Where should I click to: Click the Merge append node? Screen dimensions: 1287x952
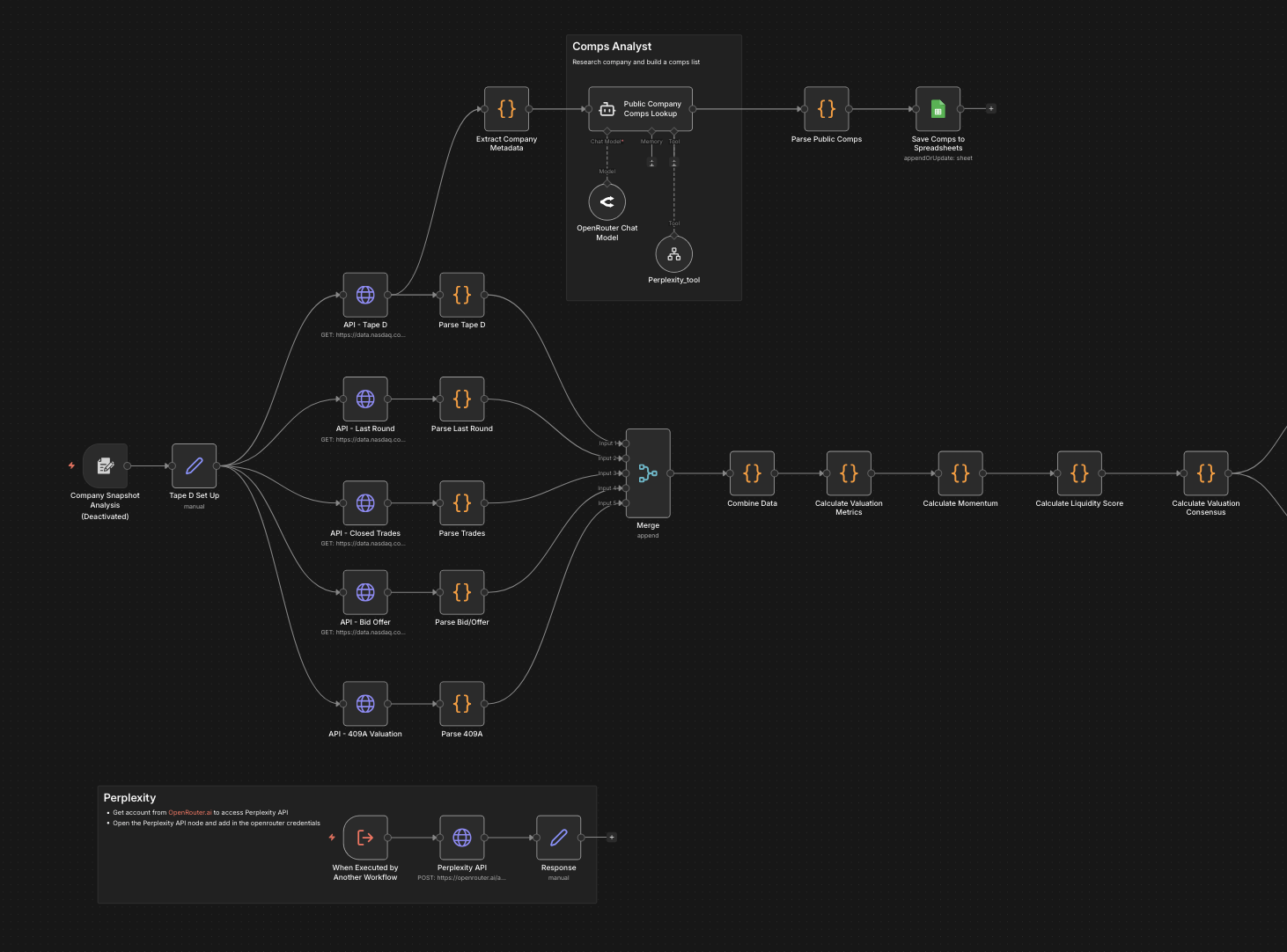click(x=648, y=473)
